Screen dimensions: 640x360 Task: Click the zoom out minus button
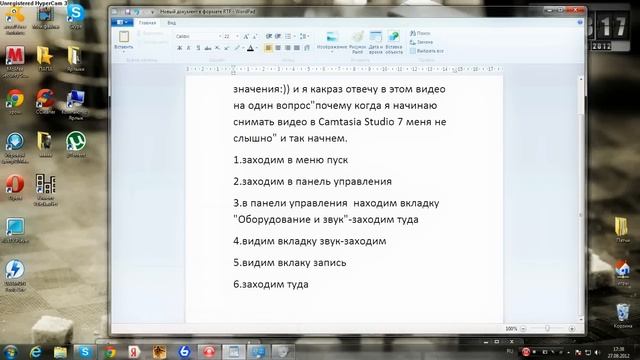pos(523,328)
